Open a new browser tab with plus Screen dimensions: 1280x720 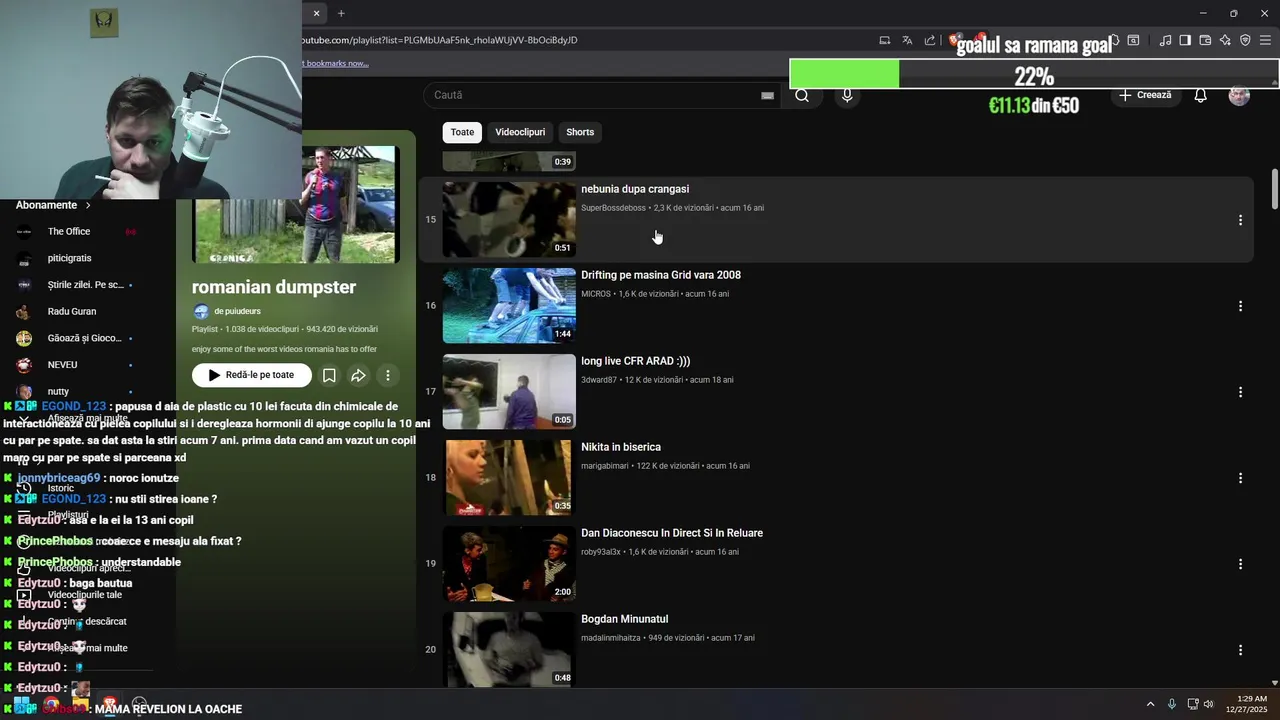[341, 13]
